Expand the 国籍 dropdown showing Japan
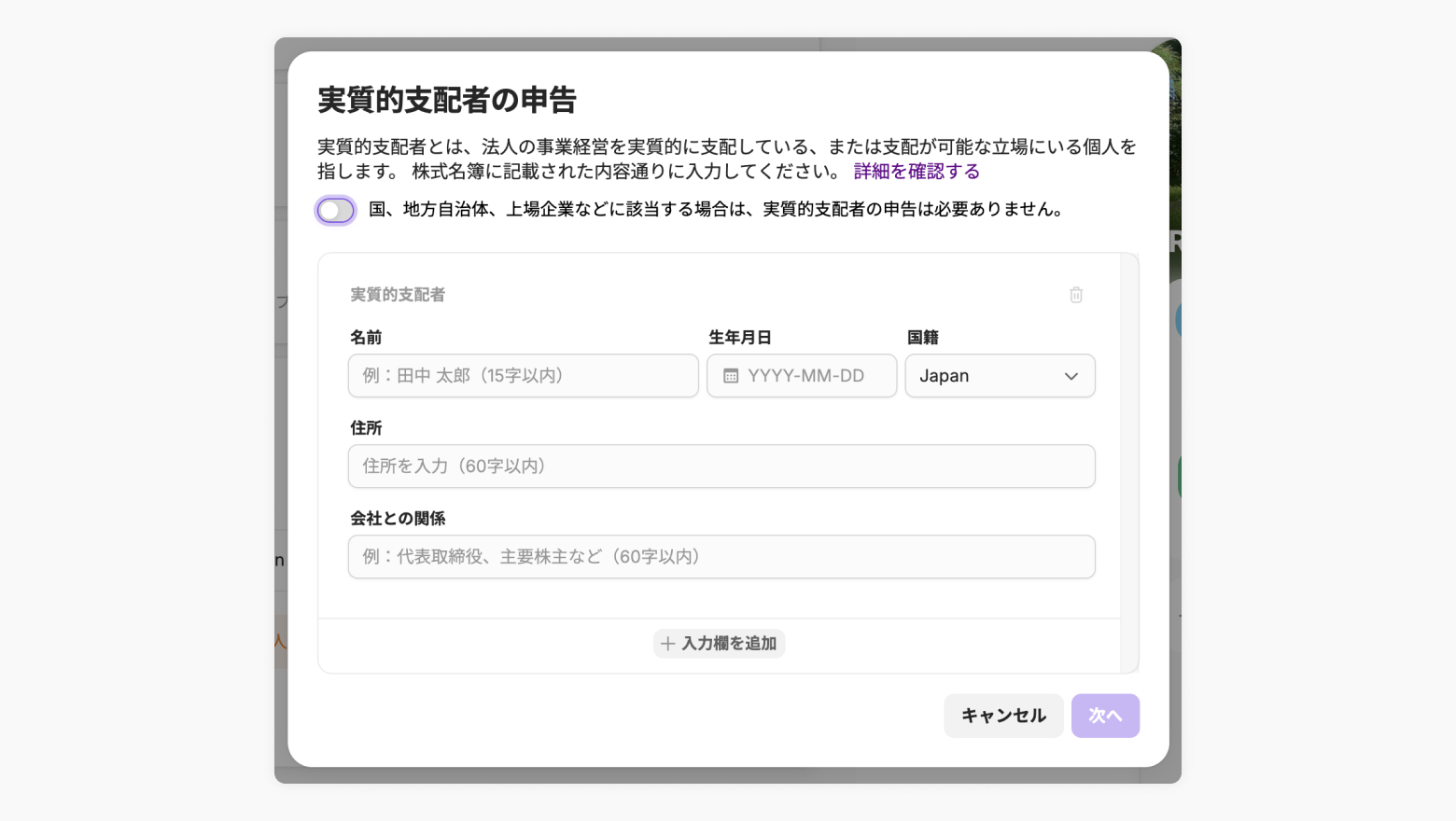 point(1000,376)
